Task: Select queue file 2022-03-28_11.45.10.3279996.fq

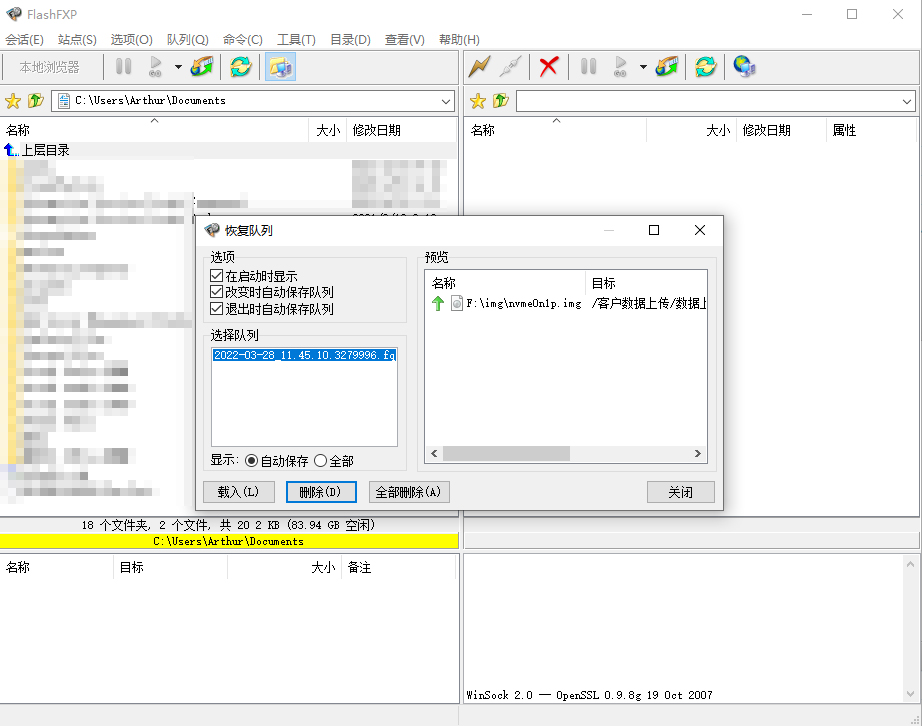Action: click(304, 355)
